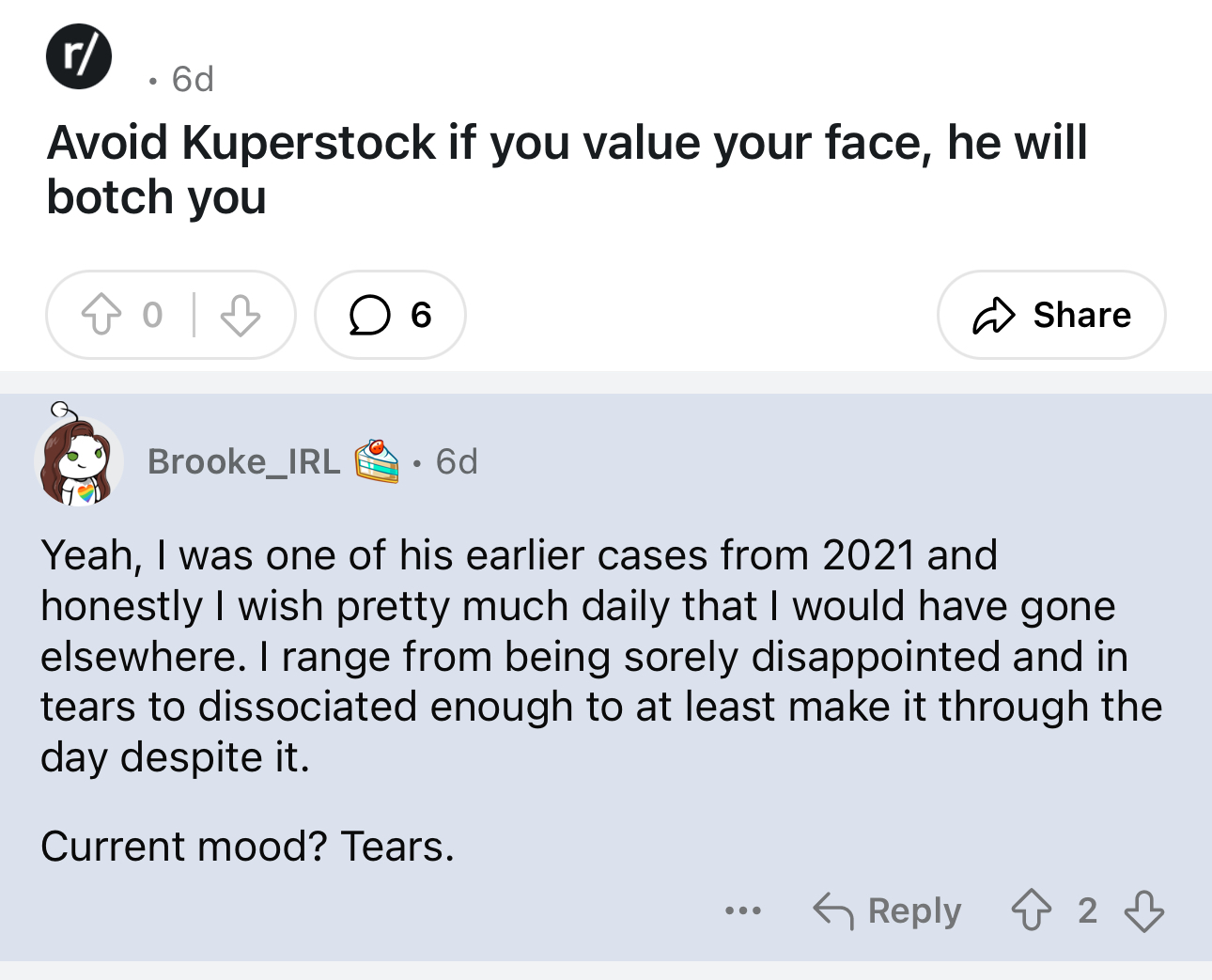The width and height of the screenshot is (1212, 980).
Task: Click the r/ subreddit avatar icon
Action: pos(79,57)
